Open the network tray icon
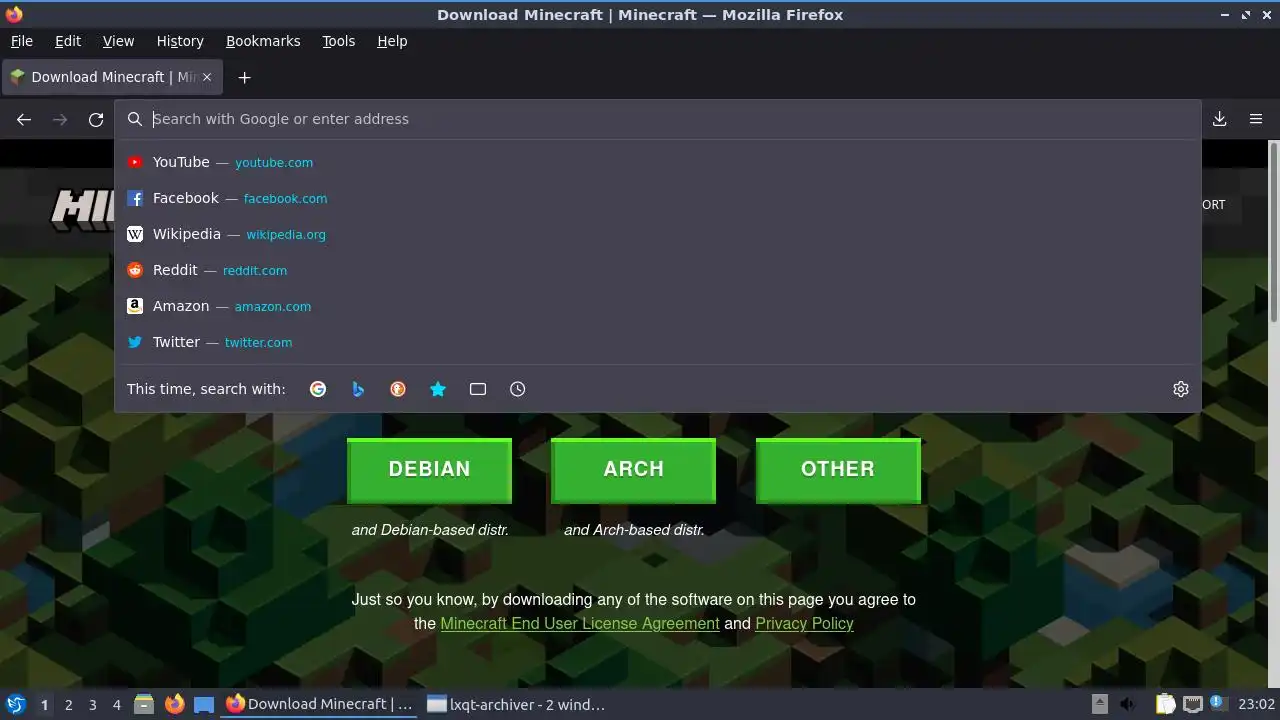 pos(1192,704)
